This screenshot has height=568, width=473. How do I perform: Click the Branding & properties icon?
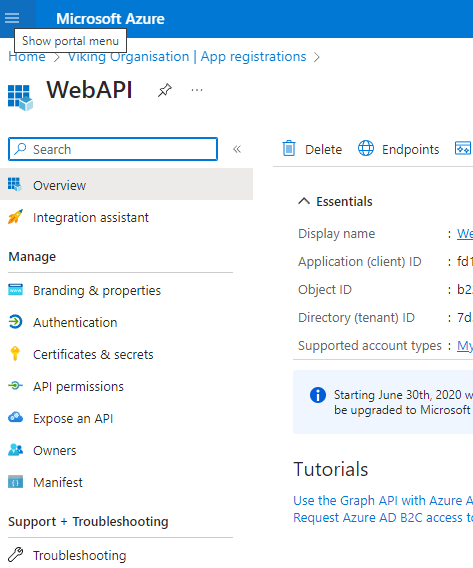pos(15,290)
